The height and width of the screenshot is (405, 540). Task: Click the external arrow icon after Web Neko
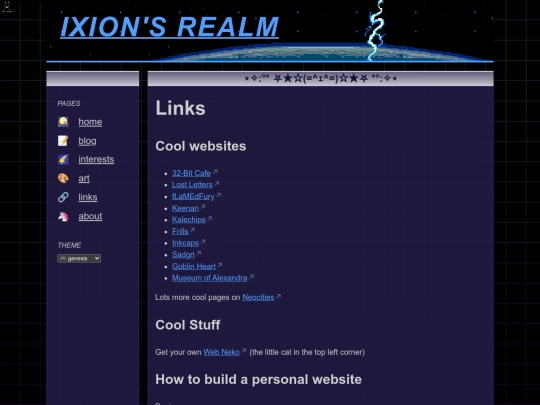click(x=244, y=351)
